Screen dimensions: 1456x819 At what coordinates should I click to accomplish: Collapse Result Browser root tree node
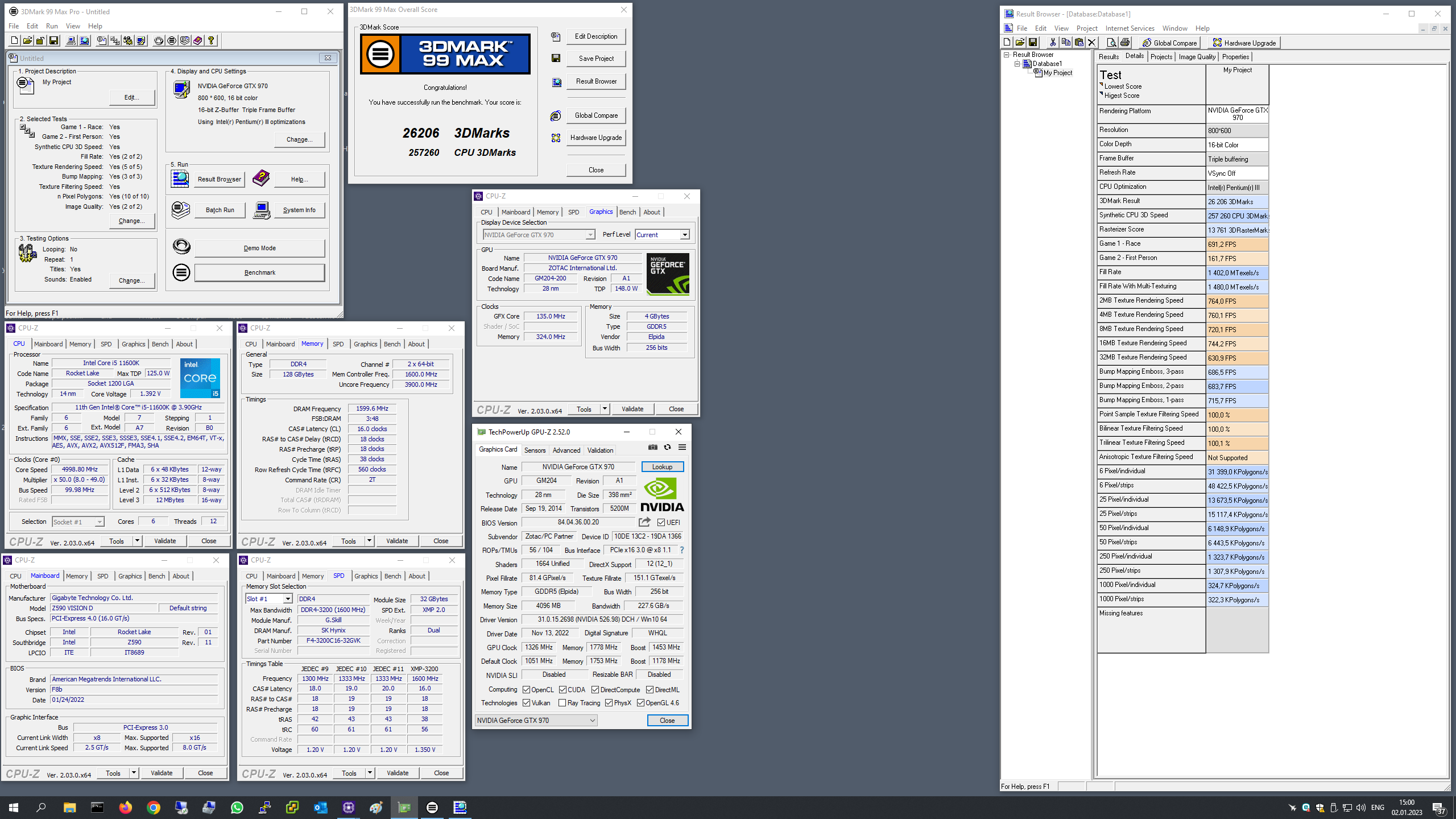[1007, 55]
